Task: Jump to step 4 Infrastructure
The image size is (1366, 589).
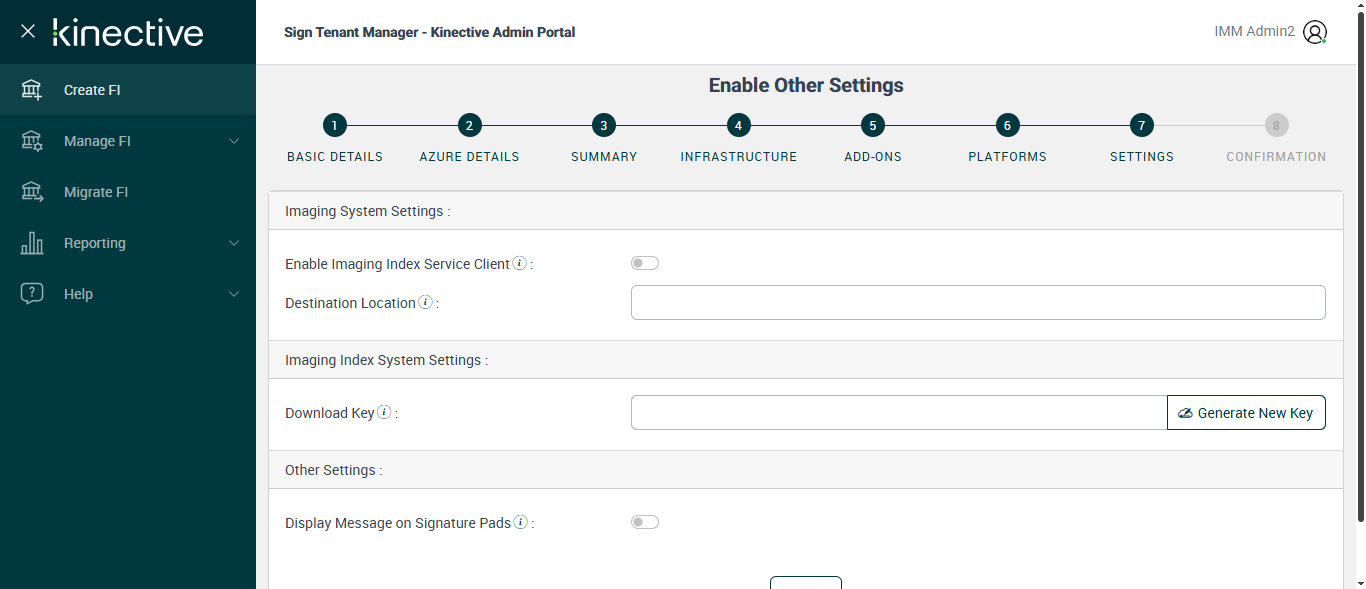Action: 738,126
